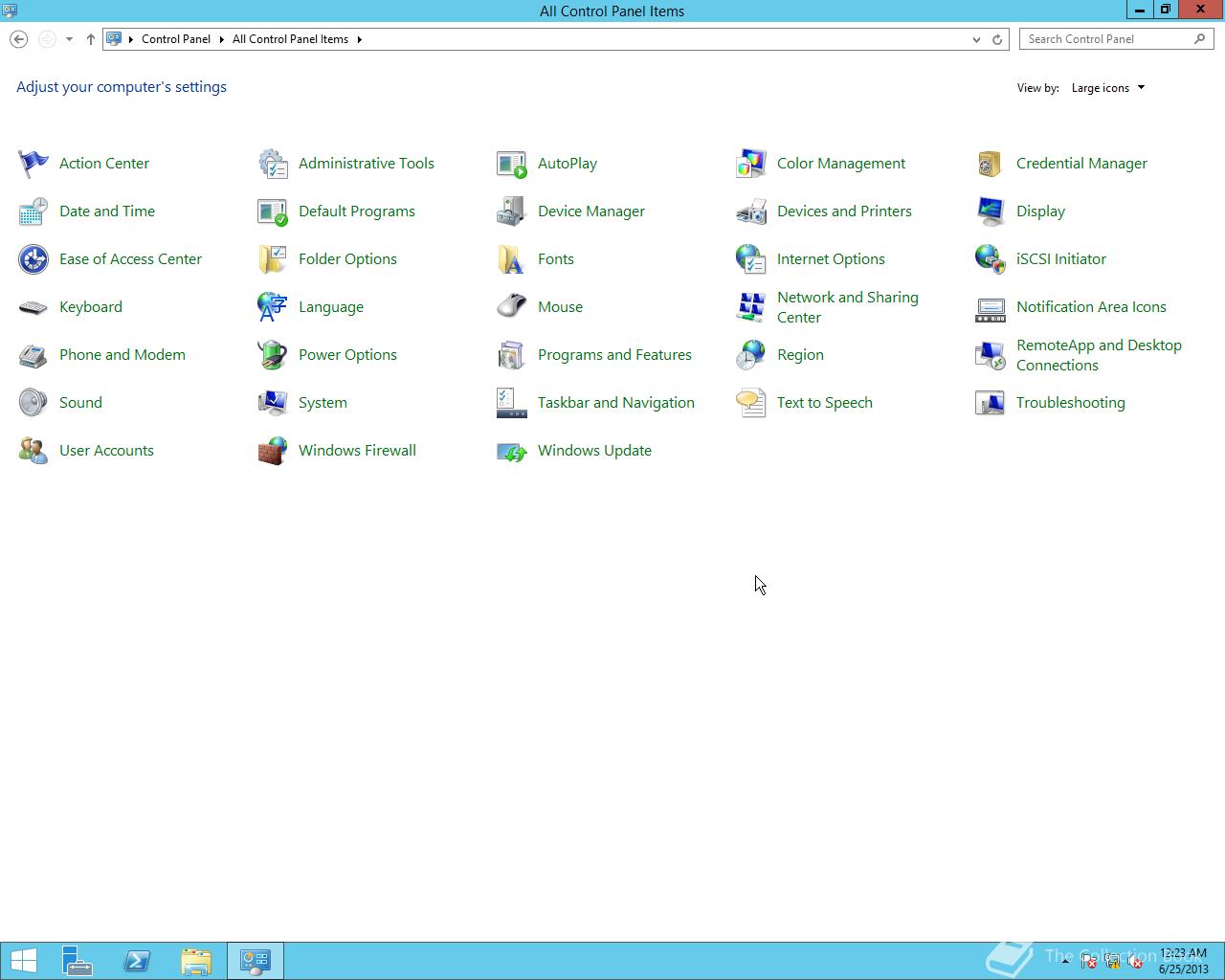Click Control Panel taskbar button
1225x980 pixels.
pos(256,961)
